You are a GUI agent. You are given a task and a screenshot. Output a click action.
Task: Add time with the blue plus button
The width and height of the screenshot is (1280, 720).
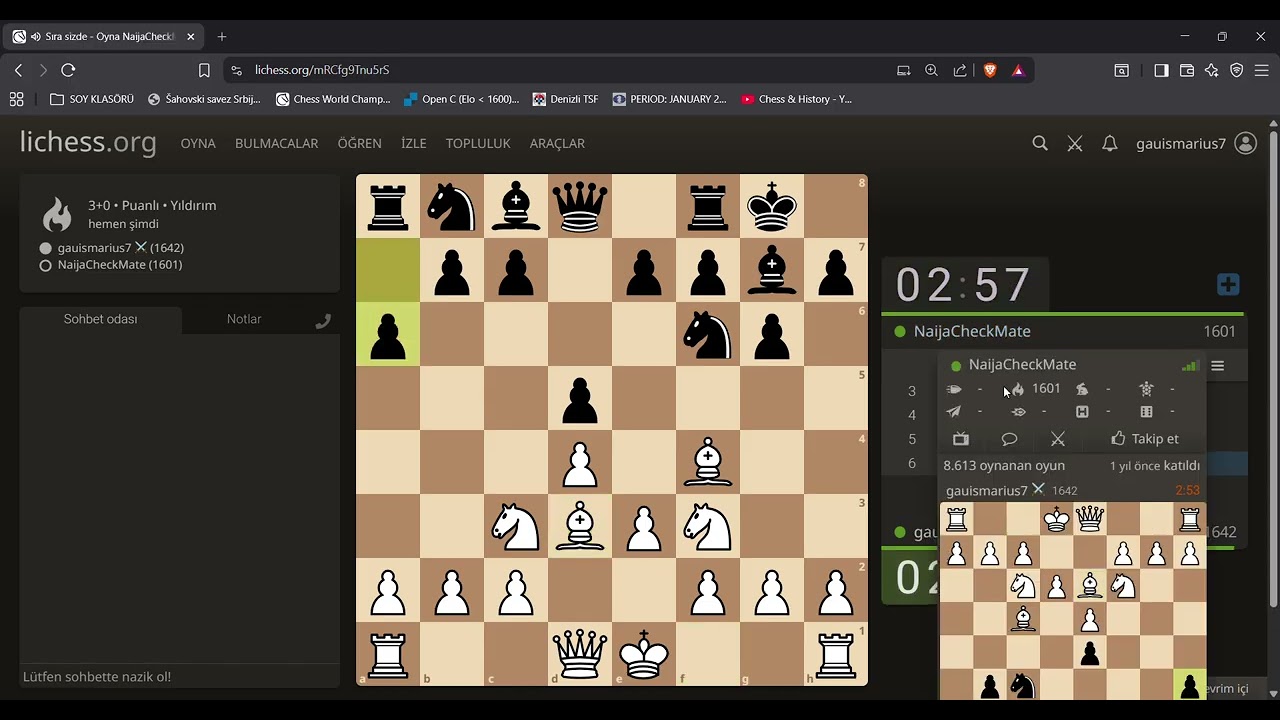(1228, 285)
